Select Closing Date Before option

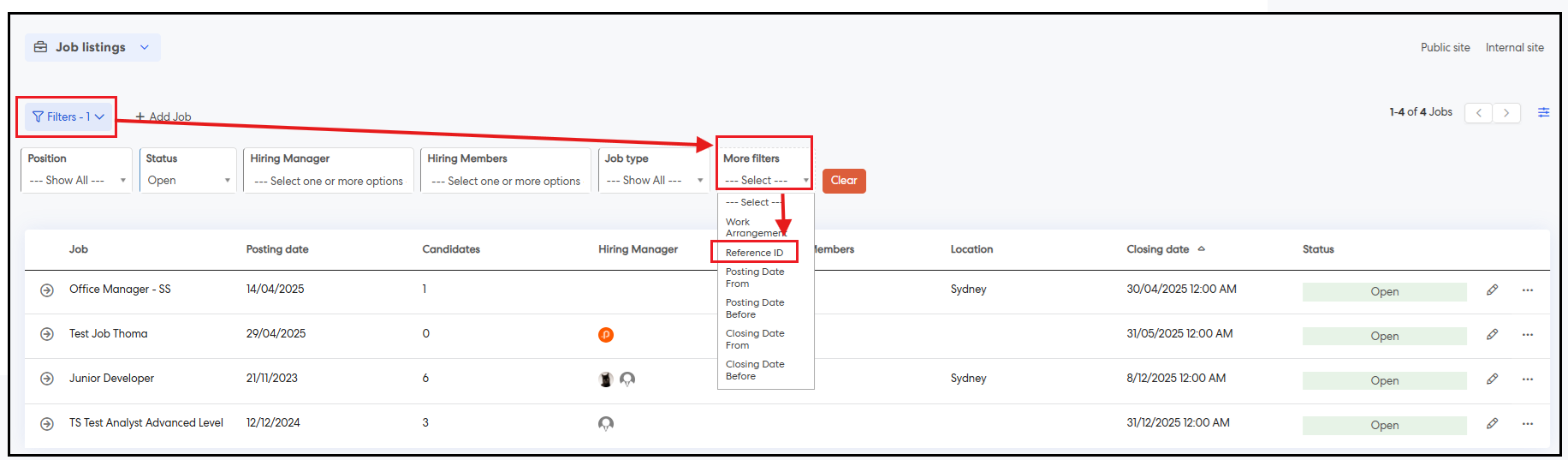pyautogui.click(x=754, y=370)
